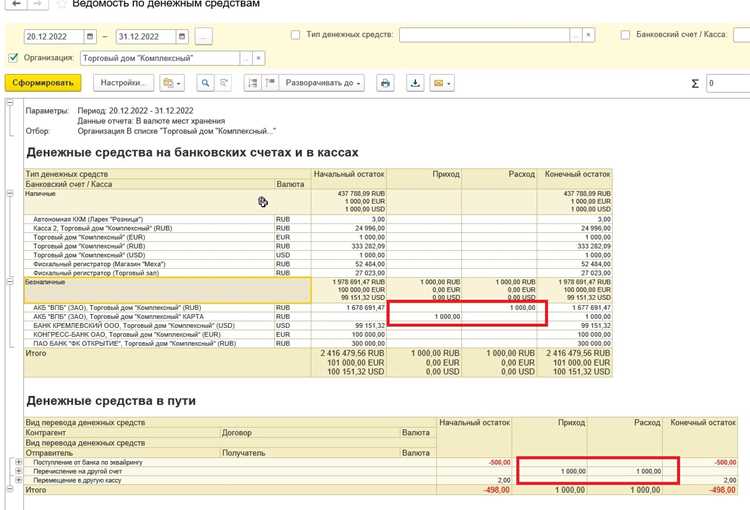Expand Перечисление на другой счет row
The width and height of the screenshot is (750, 510).
pyautogui.click(x=18, y=471)
